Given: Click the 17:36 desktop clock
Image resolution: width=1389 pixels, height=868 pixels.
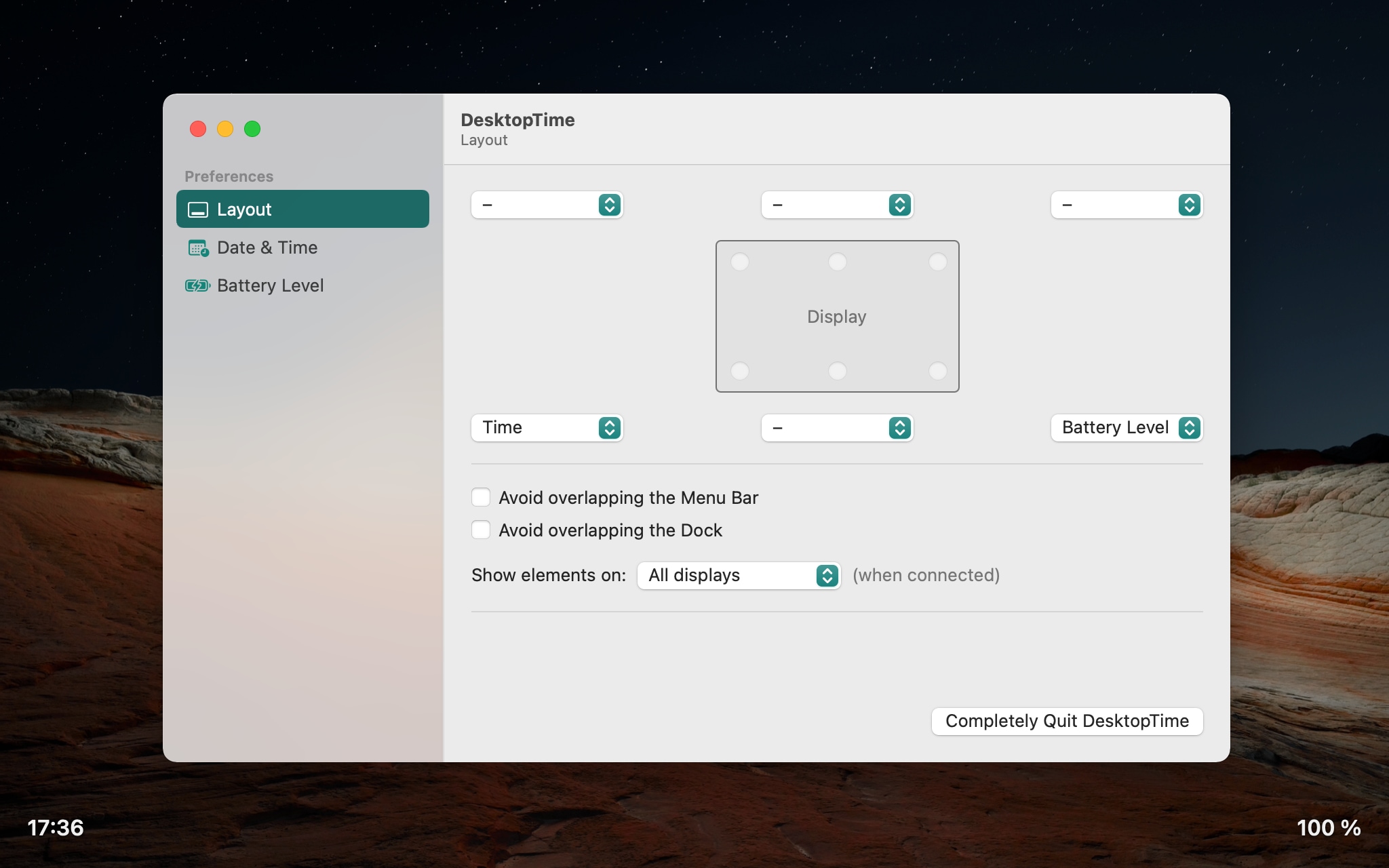Looking at the screenshot, I should tap(56, 828).
